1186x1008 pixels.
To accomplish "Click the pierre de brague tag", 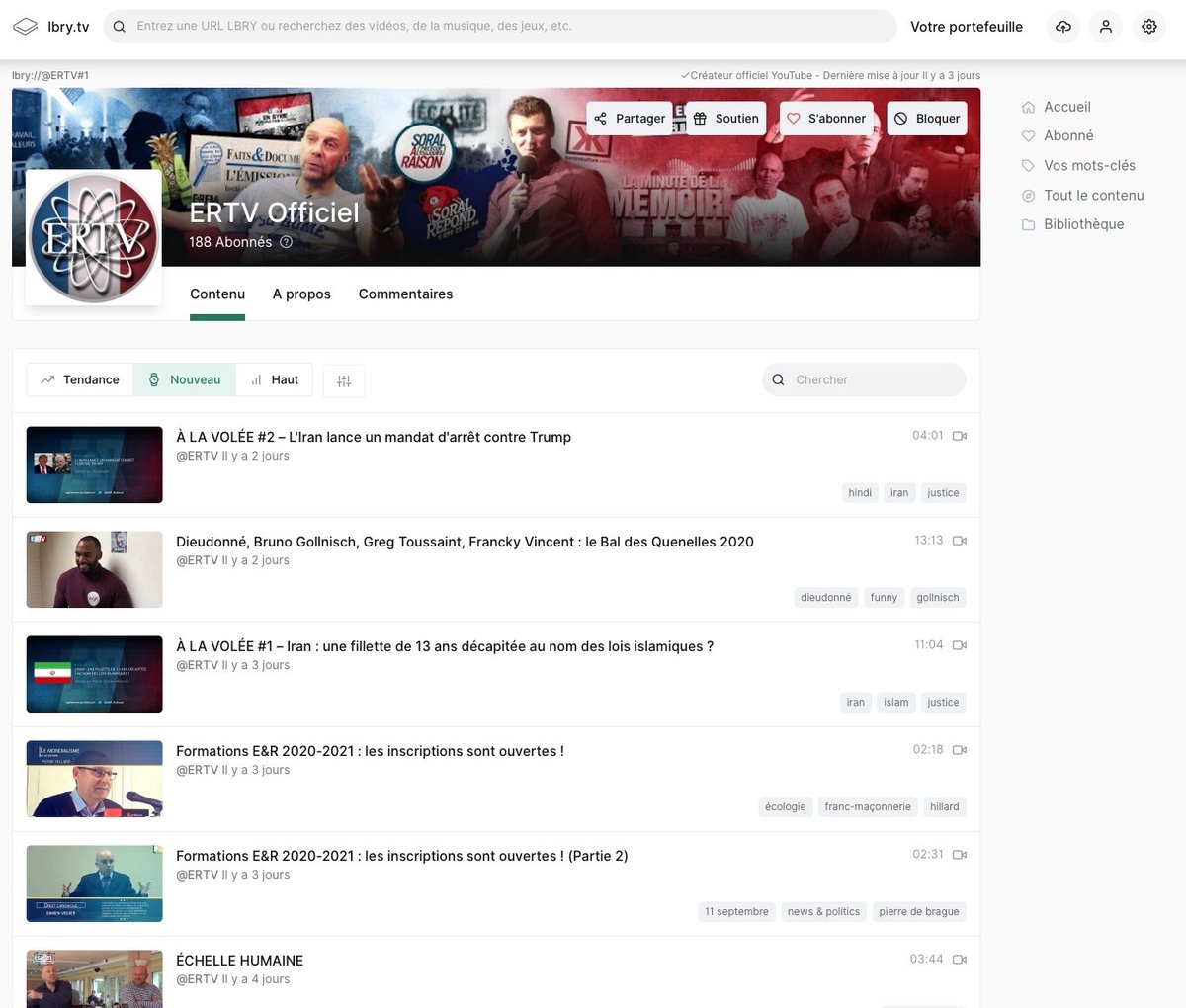I will (919, 912).
